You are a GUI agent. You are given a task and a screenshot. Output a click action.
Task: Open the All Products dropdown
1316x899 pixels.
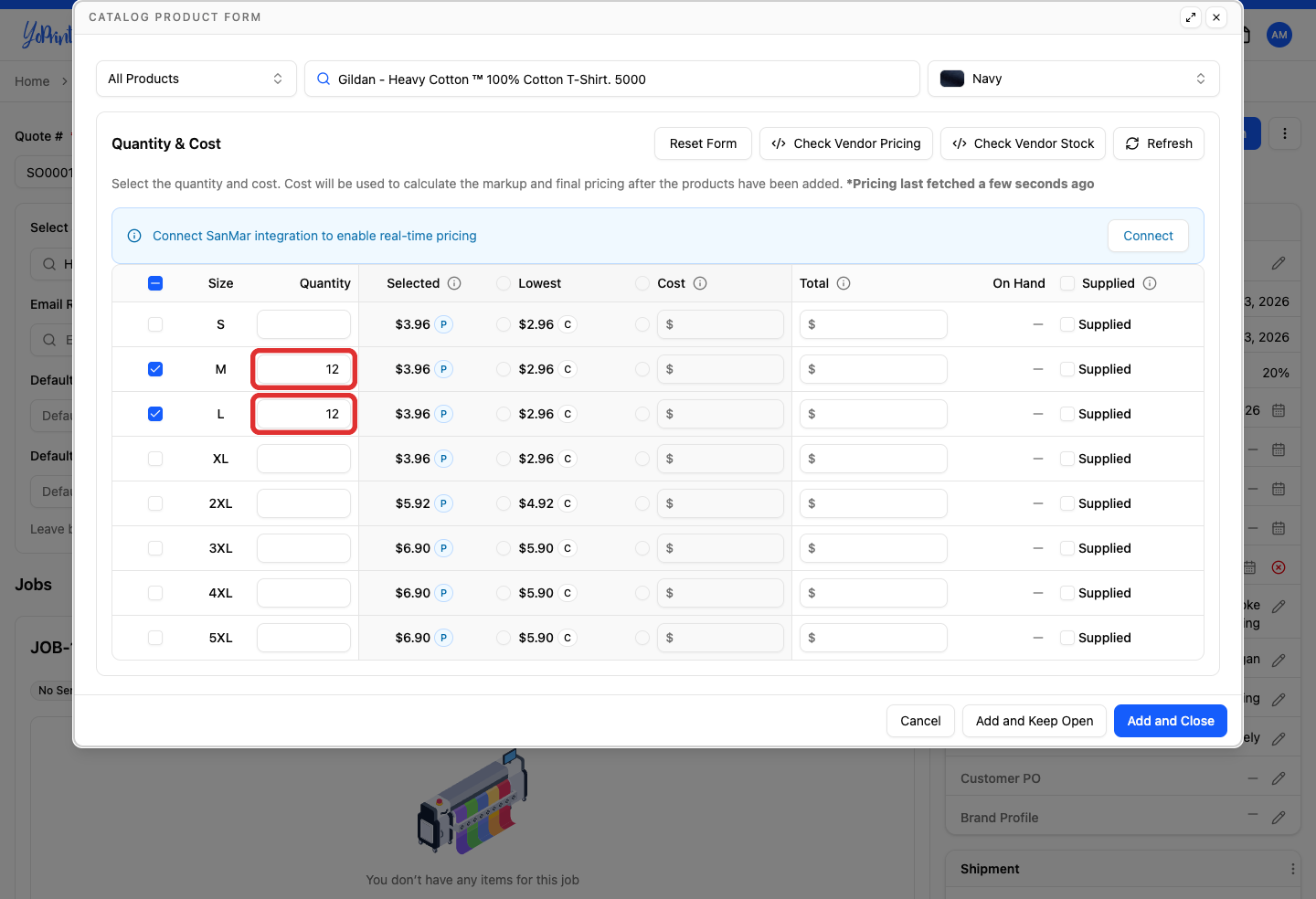pyautogui.click(x=196, y=79)
